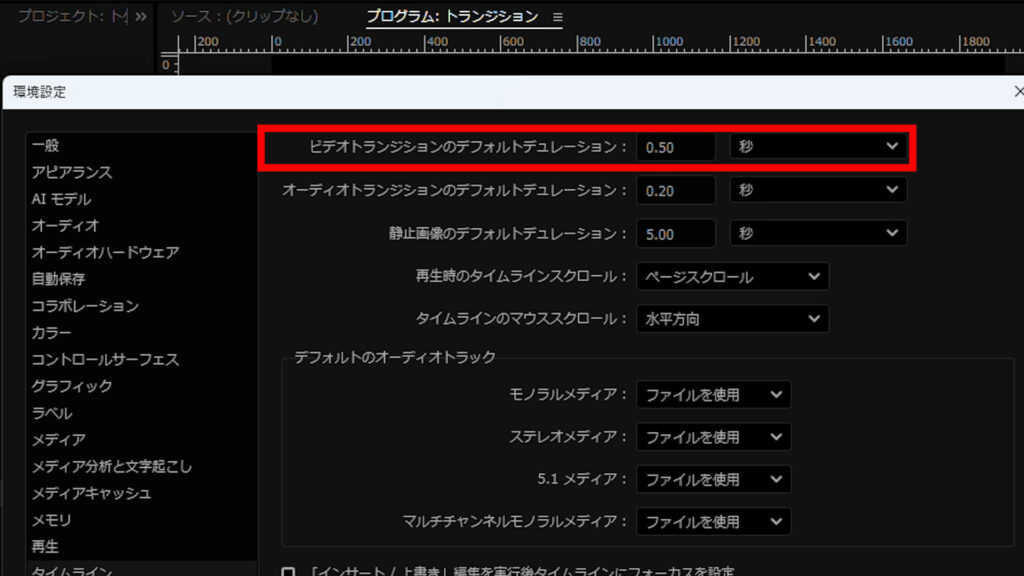Select the オーディオハードウェア preferences category

tap(105, 252)
